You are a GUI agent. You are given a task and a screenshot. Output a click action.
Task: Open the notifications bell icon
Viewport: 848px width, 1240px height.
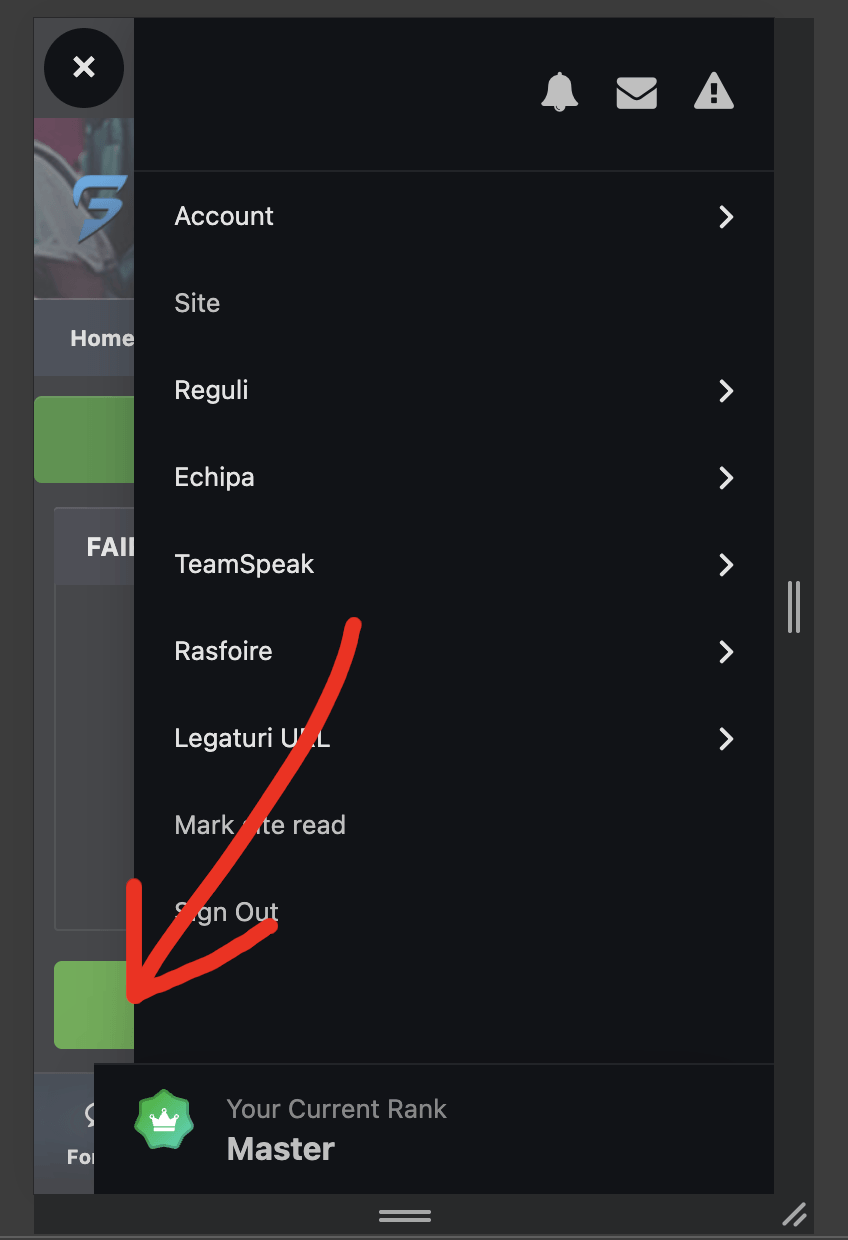[x=560, y=92]
